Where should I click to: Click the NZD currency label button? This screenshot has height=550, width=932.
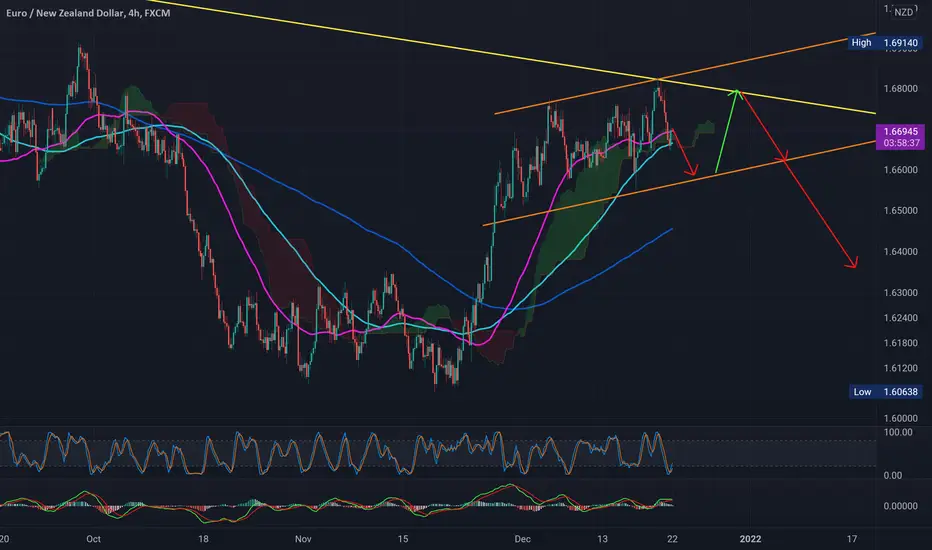[x=903, y=12]
